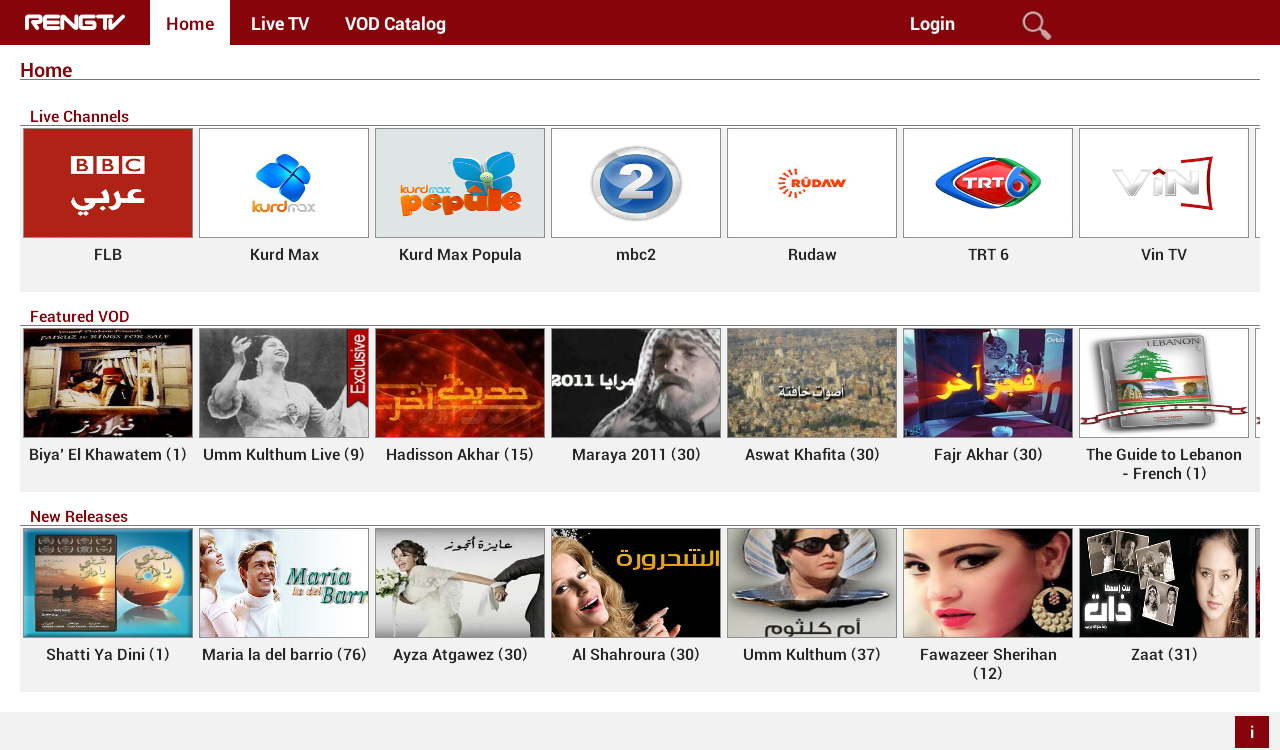Click the Fajr Akhar (30) title
The width and height of the screenshot is (1280, 750).
(988, 455)
